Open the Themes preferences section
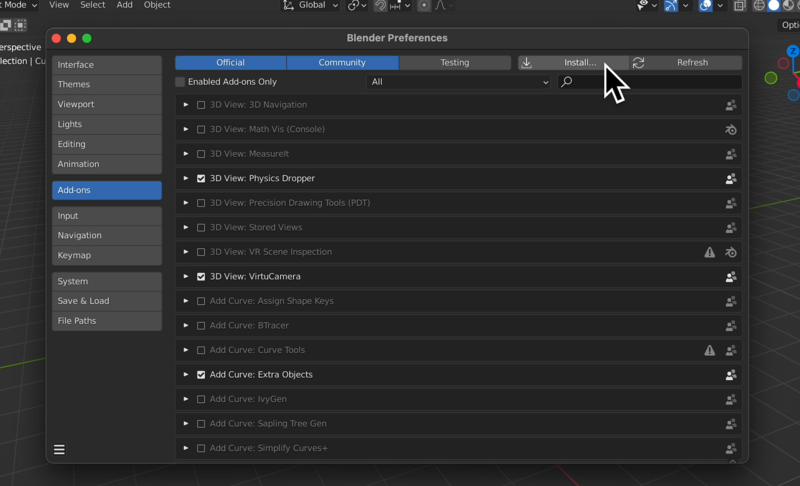800x486 pixels. pyautogui.click(x=107, y=84)
